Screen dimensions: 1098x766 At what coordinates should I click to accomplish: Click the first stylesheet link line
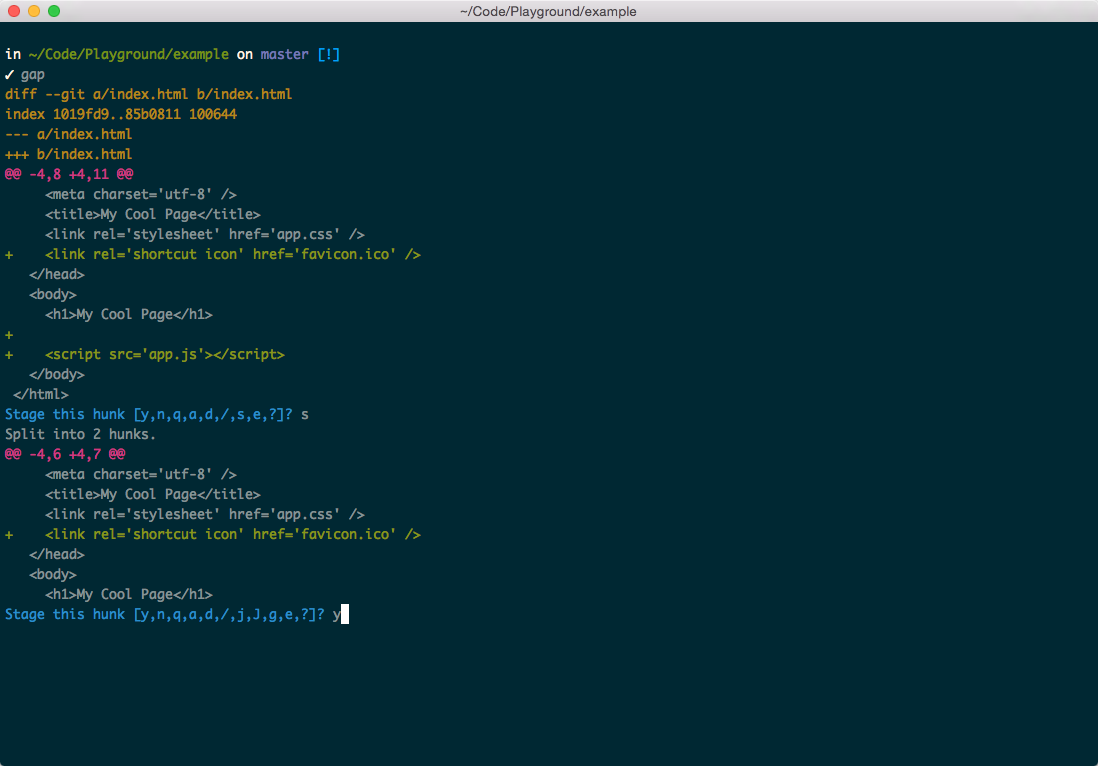coord(204,235)
